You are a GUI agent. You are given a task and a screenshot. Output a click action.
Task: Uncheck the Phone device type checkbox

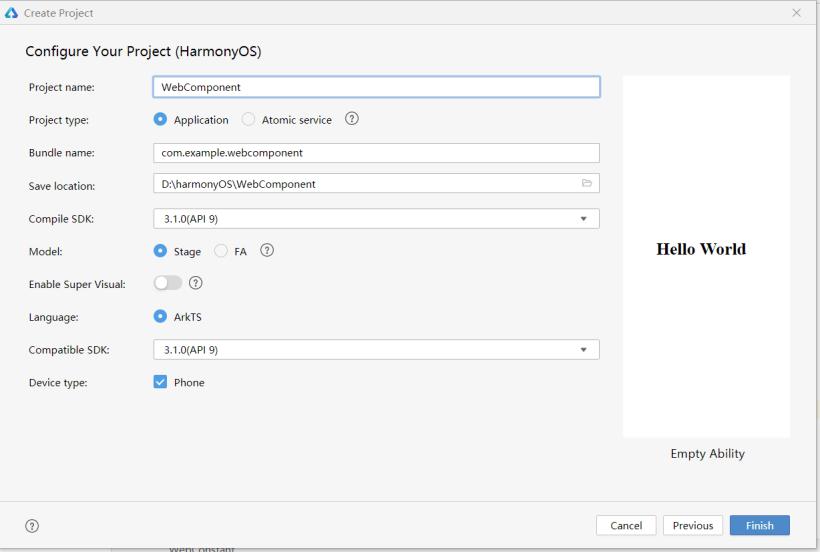pos(160,382)
